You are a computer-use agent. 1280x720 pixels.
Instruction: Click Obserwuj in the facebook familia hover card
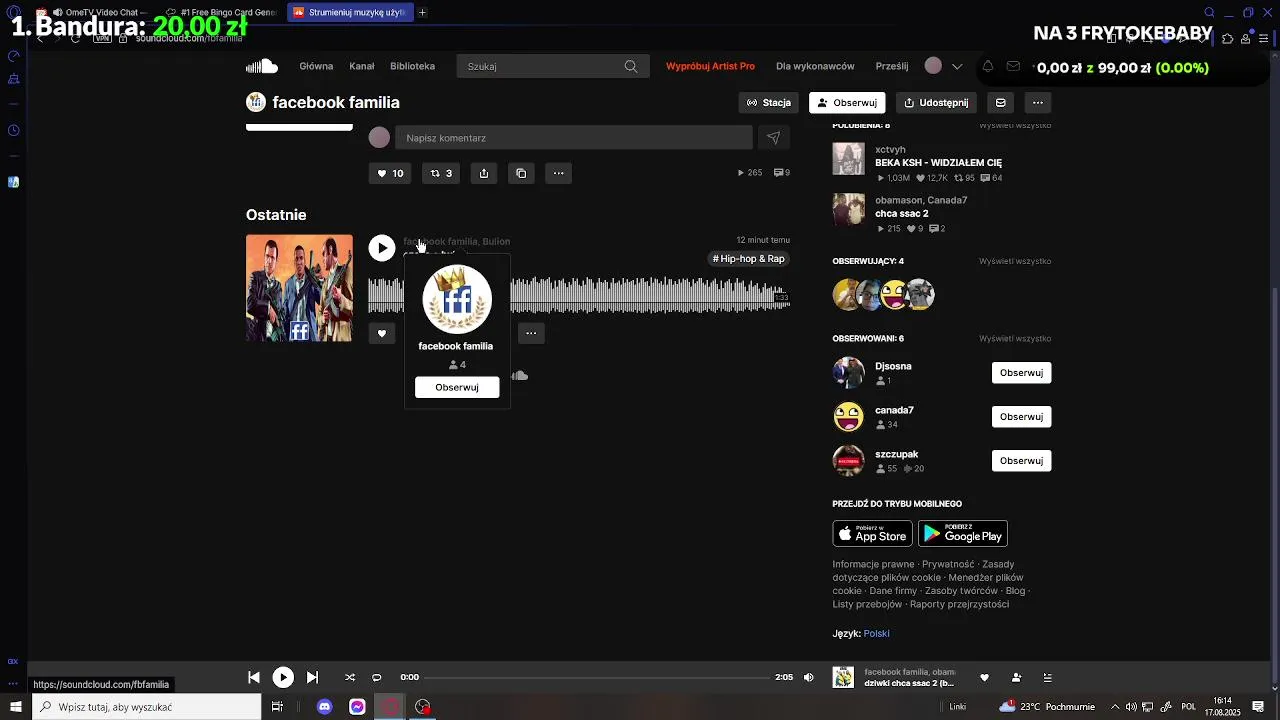coord(457,387)
